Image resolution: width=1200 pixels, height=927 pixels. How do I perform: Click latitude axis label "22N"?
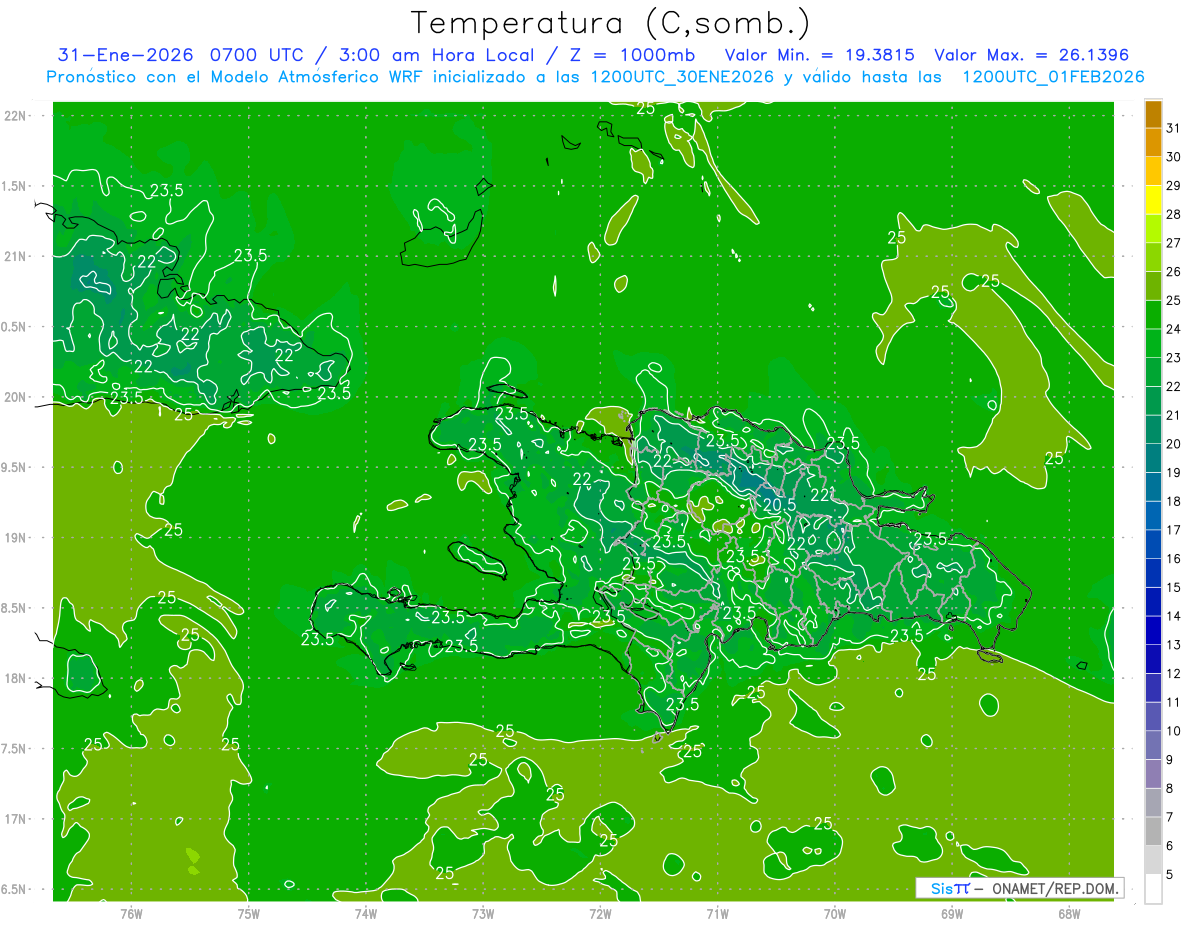(15, 116)
